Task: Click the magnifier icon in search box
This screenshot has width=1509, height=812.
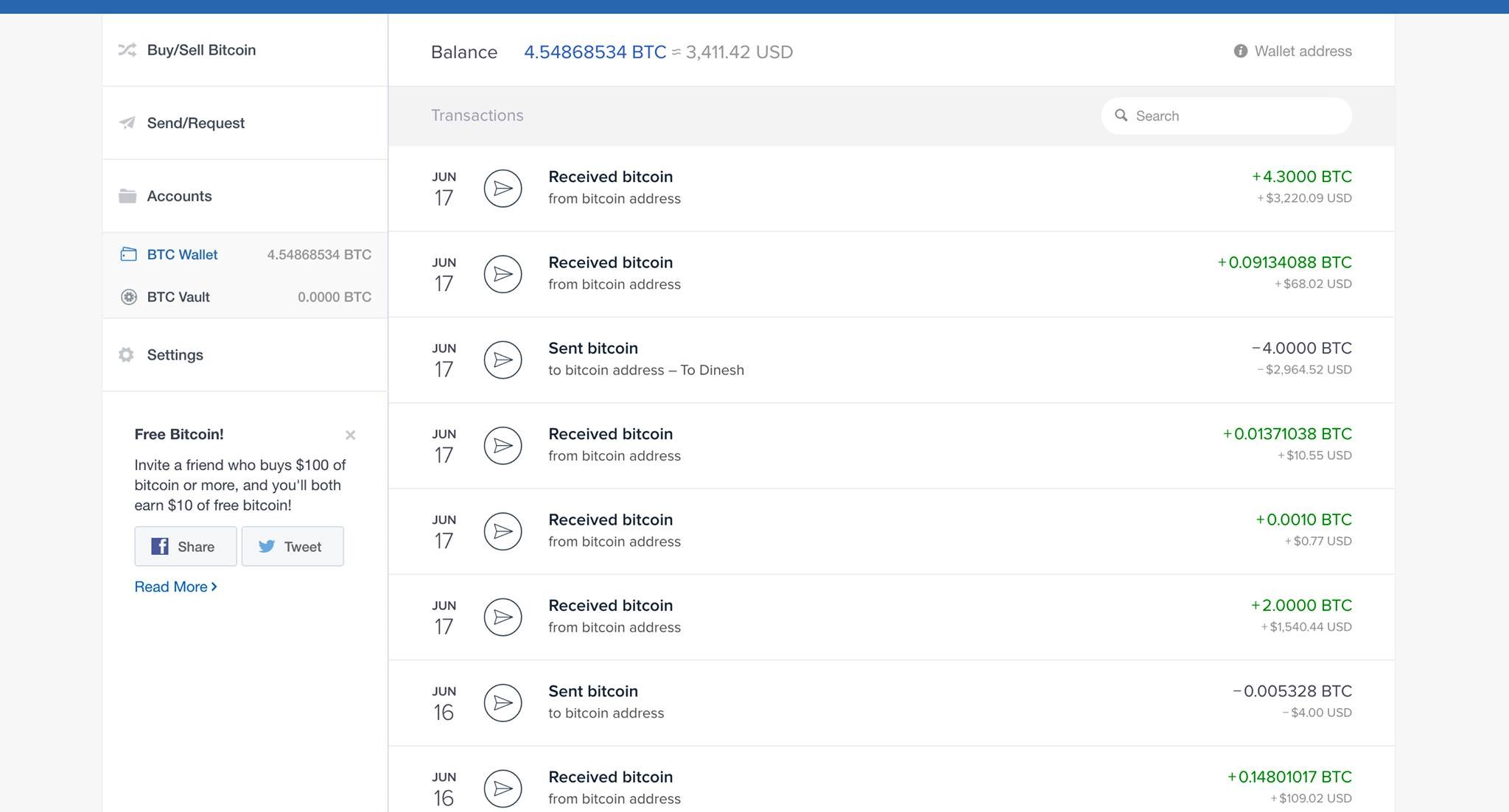Action: (1121, 116)
